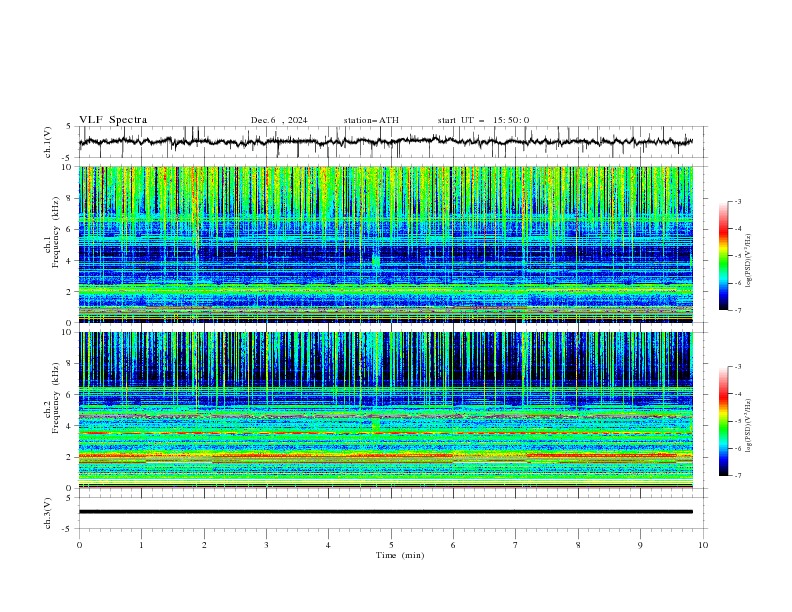This screenshot has height=612, width=792.
Task: Click the ch.1 spectrogram color scale bar
Action: (723, 256)
